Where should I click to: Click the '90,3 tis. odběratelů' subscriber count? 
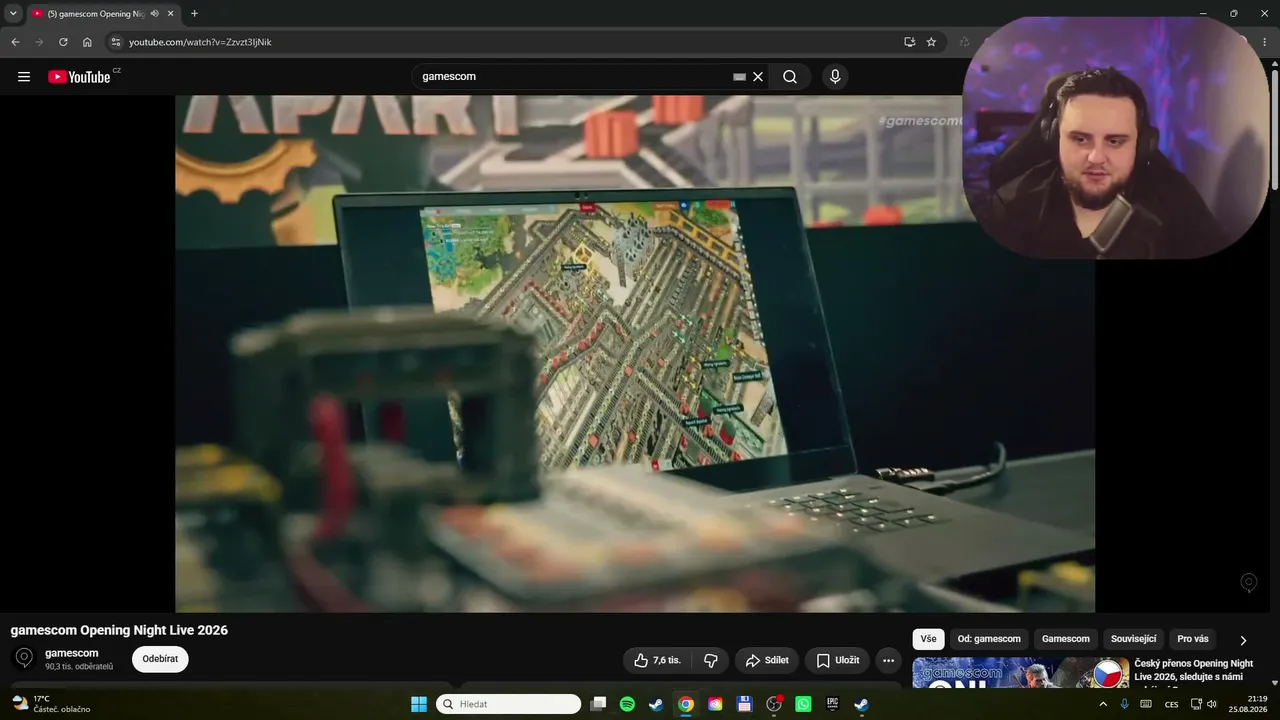pyautogui.click(x=79, y=667)
